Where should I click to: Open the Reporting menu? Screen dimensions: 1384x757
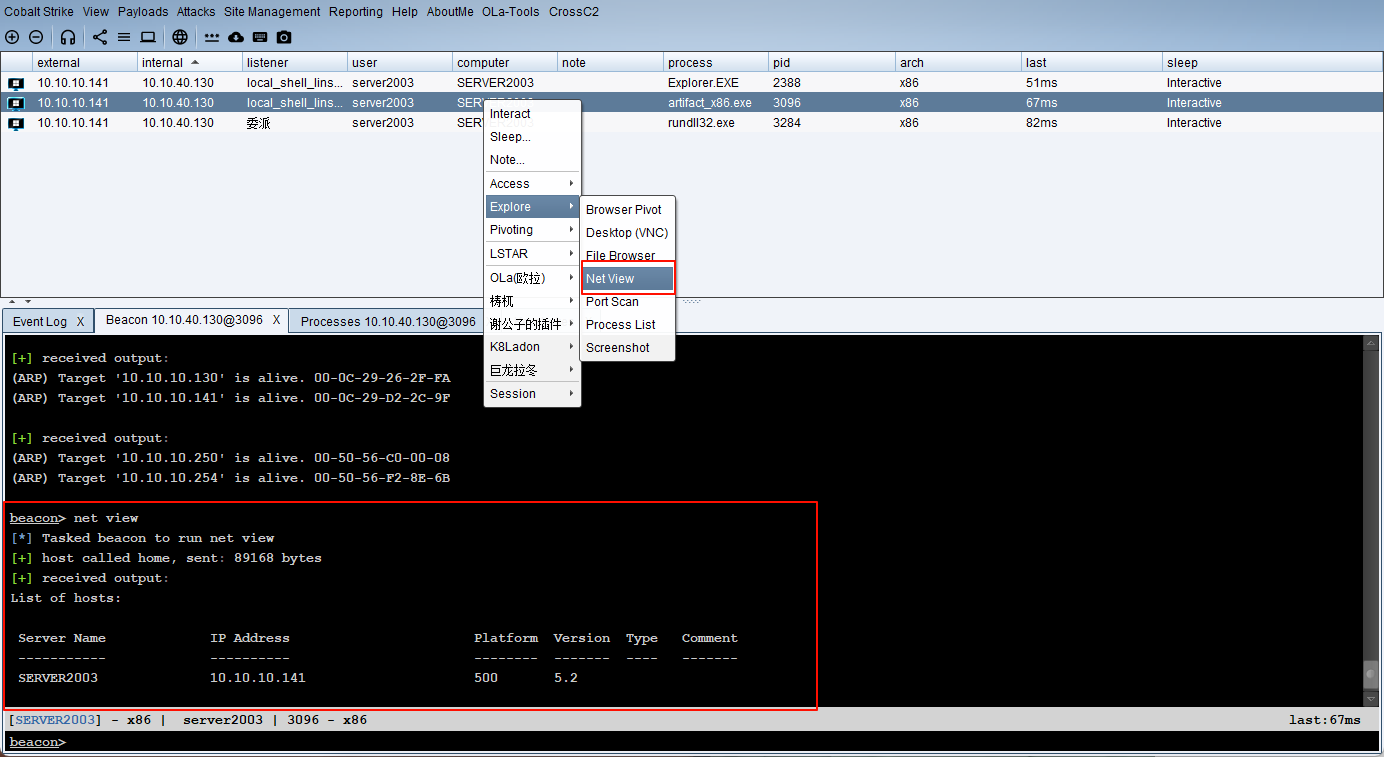coord(356,12)
